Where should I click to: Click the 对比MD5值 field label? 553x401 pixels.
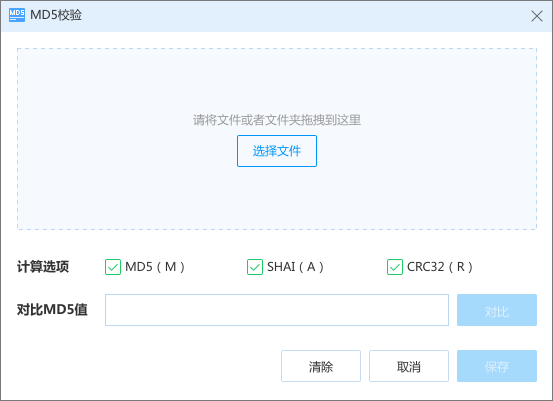(x=52, y=310)
